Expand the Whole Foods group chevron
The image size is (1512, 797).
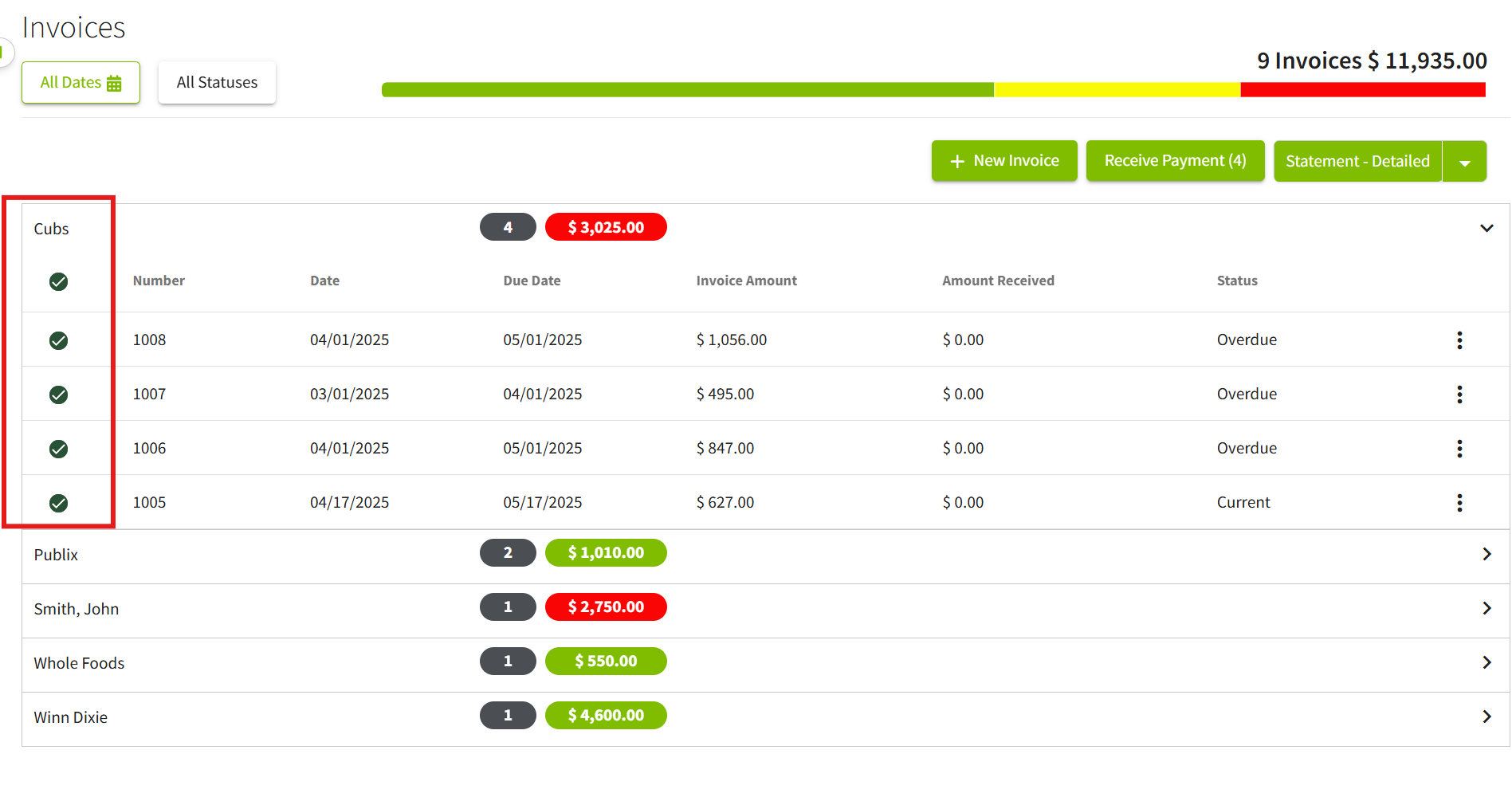point(1486,662)
